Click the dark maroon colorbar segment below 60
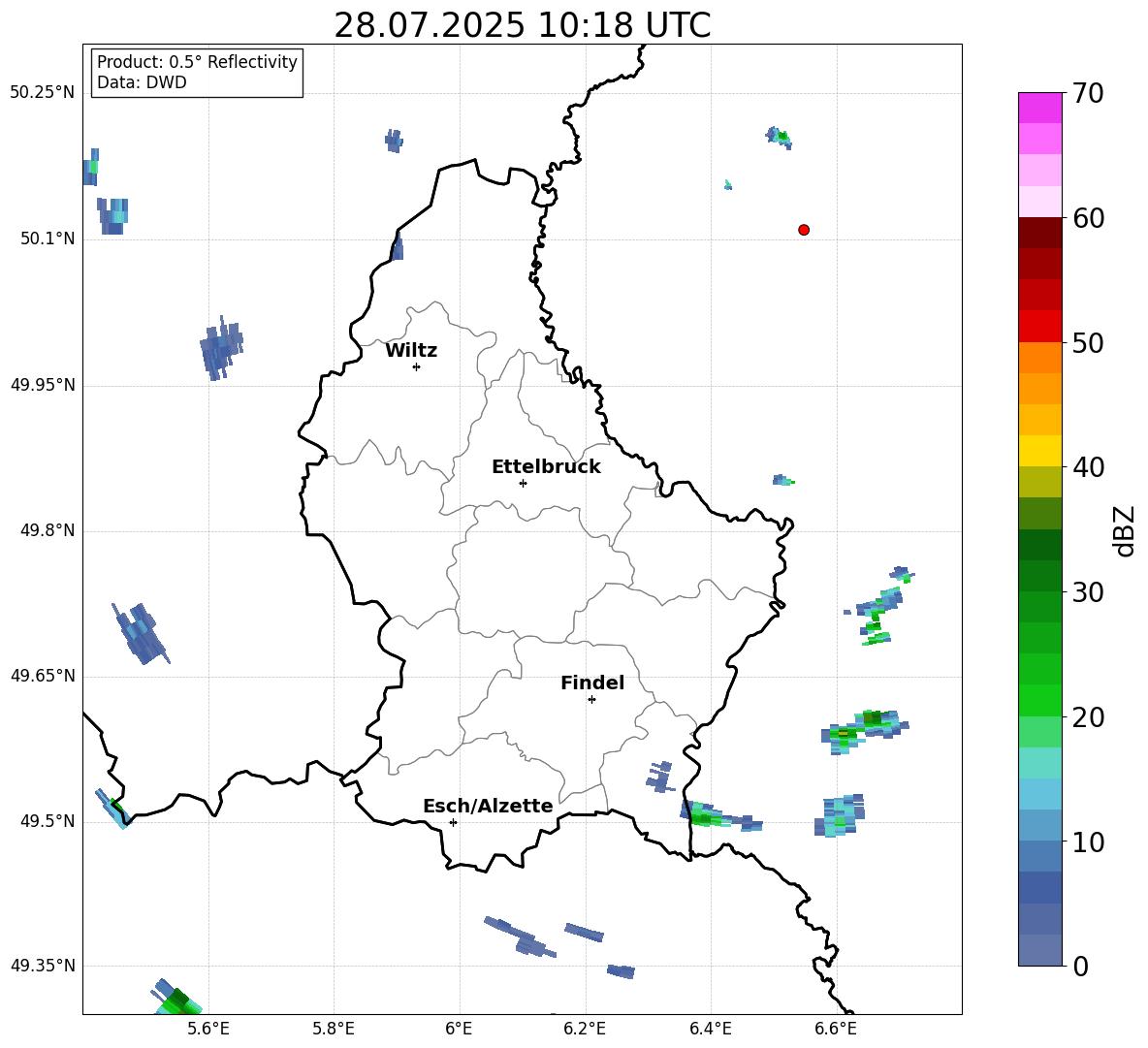Image resolution: width=1148 pixels, height=1048 pixels. point(1039,233)
